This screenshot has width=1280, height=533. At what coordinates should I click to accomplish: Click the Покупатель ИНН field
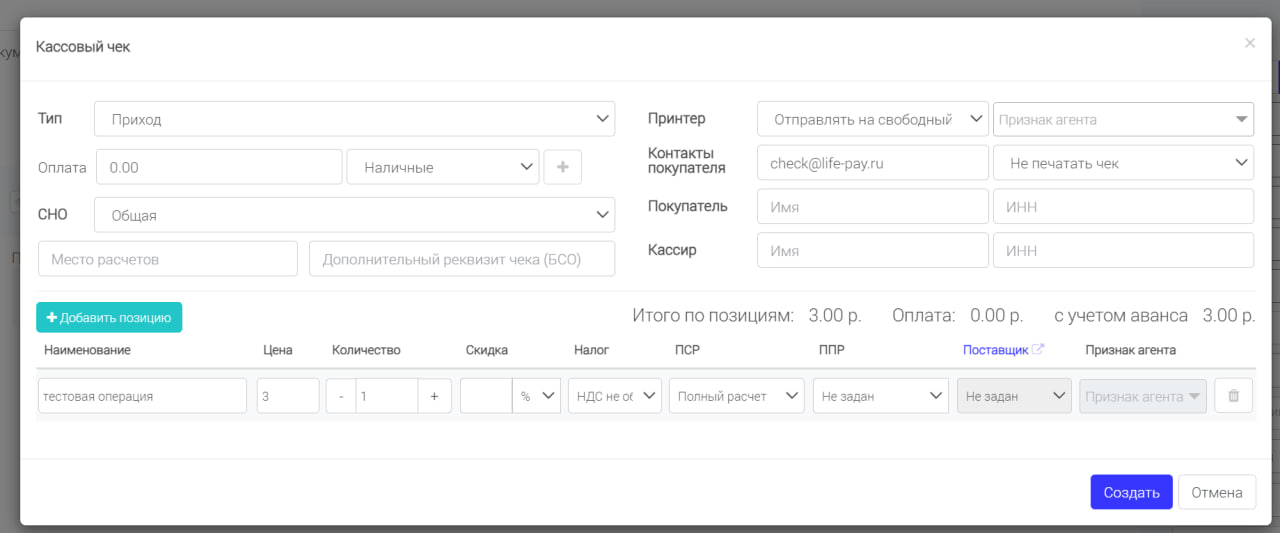point(1123,207)
